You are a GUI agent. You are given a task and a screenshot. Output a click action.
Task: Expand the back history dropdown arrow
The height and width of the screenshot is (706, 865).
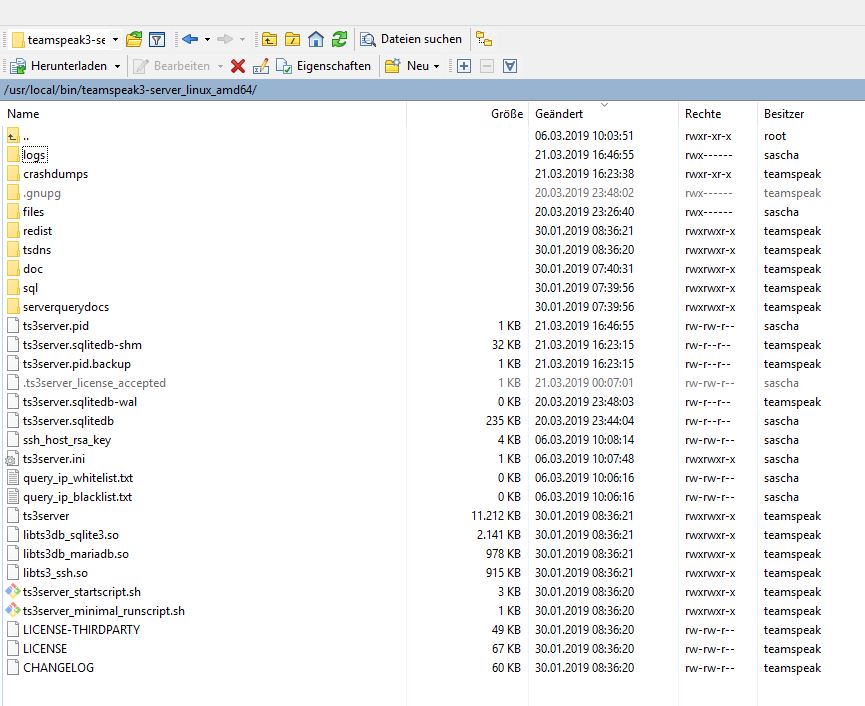pos(207,40)
